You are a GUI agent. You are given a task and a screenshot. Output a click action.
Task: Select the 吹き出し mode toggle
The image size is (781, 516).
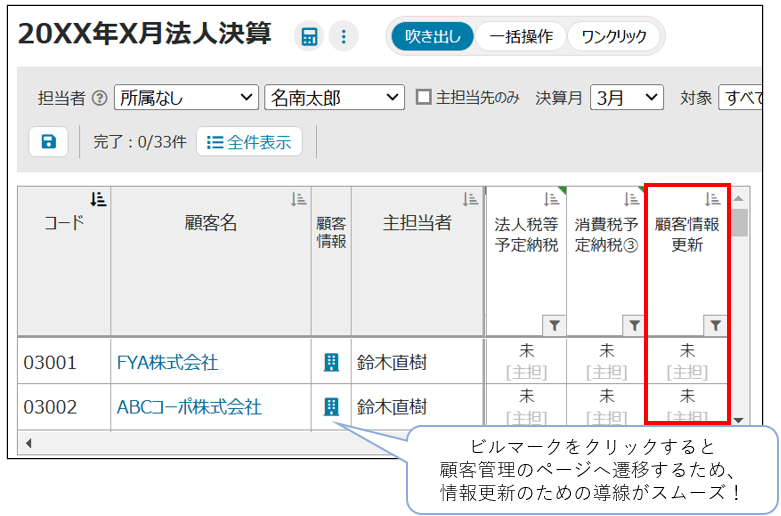(432, 37)
